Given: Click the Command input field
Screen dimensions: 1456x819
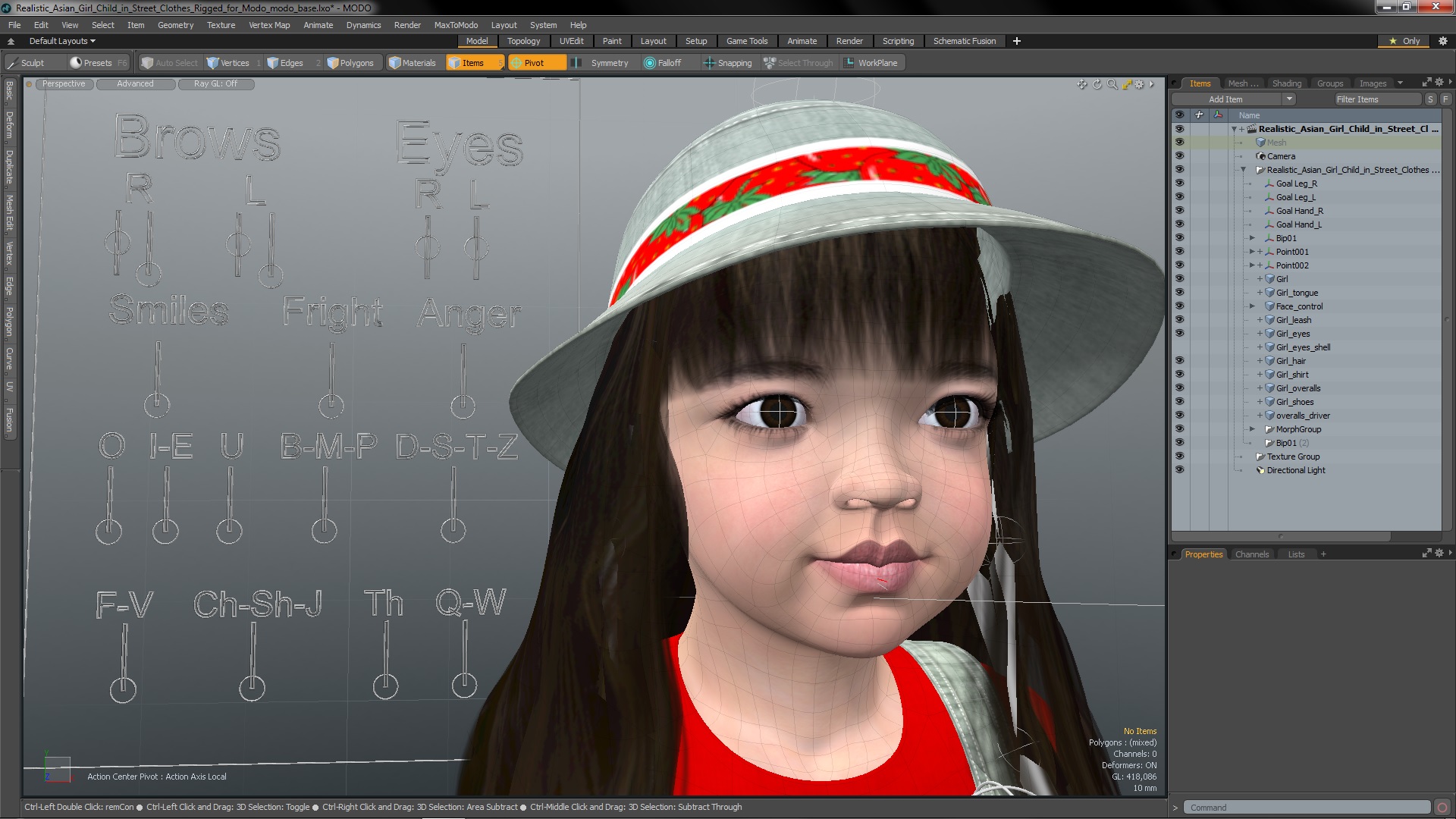Looking at the screenshot, I should 1308,808.
